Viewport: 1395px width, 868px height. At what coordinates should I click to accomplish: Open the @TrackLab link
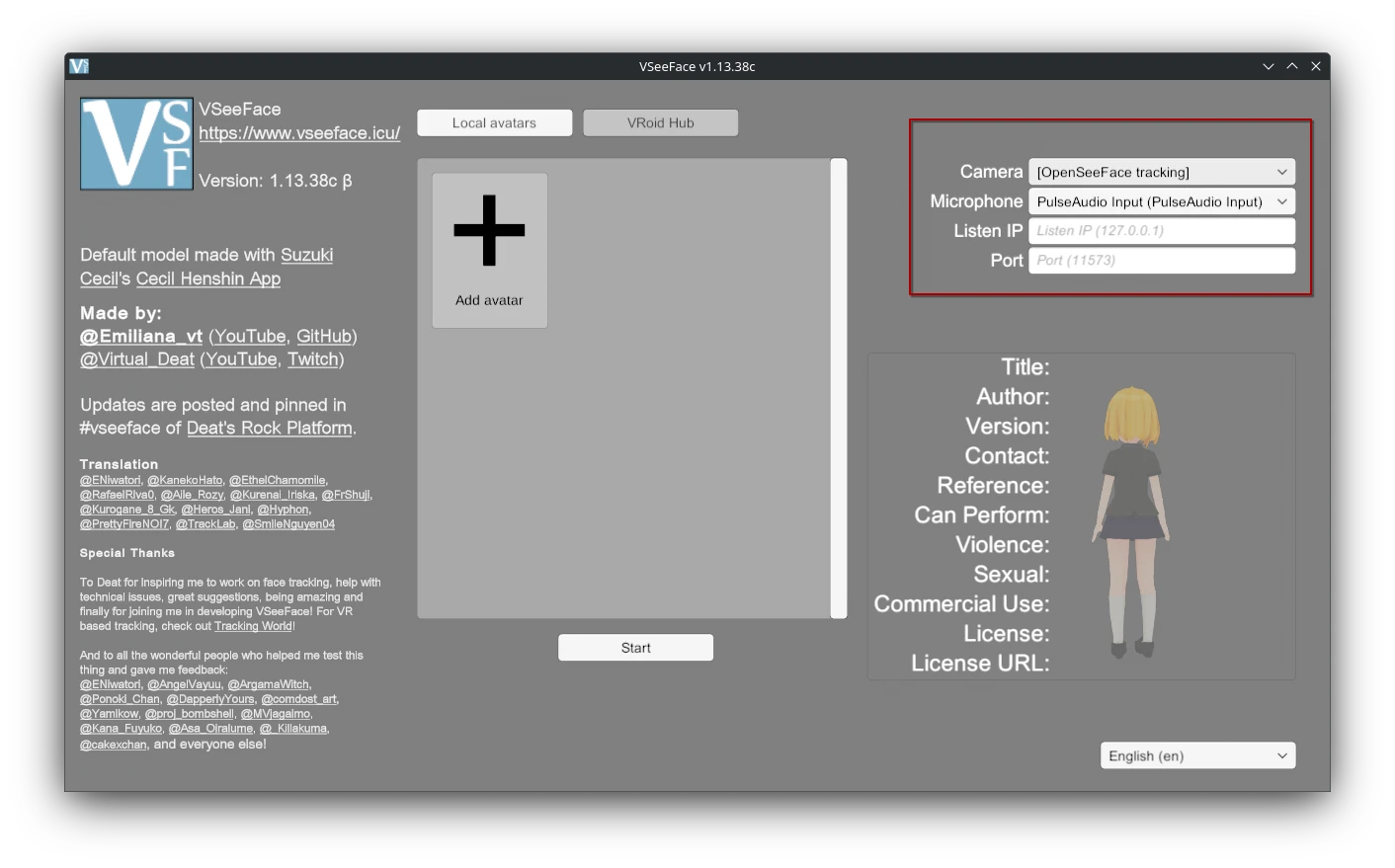(205, 524)
